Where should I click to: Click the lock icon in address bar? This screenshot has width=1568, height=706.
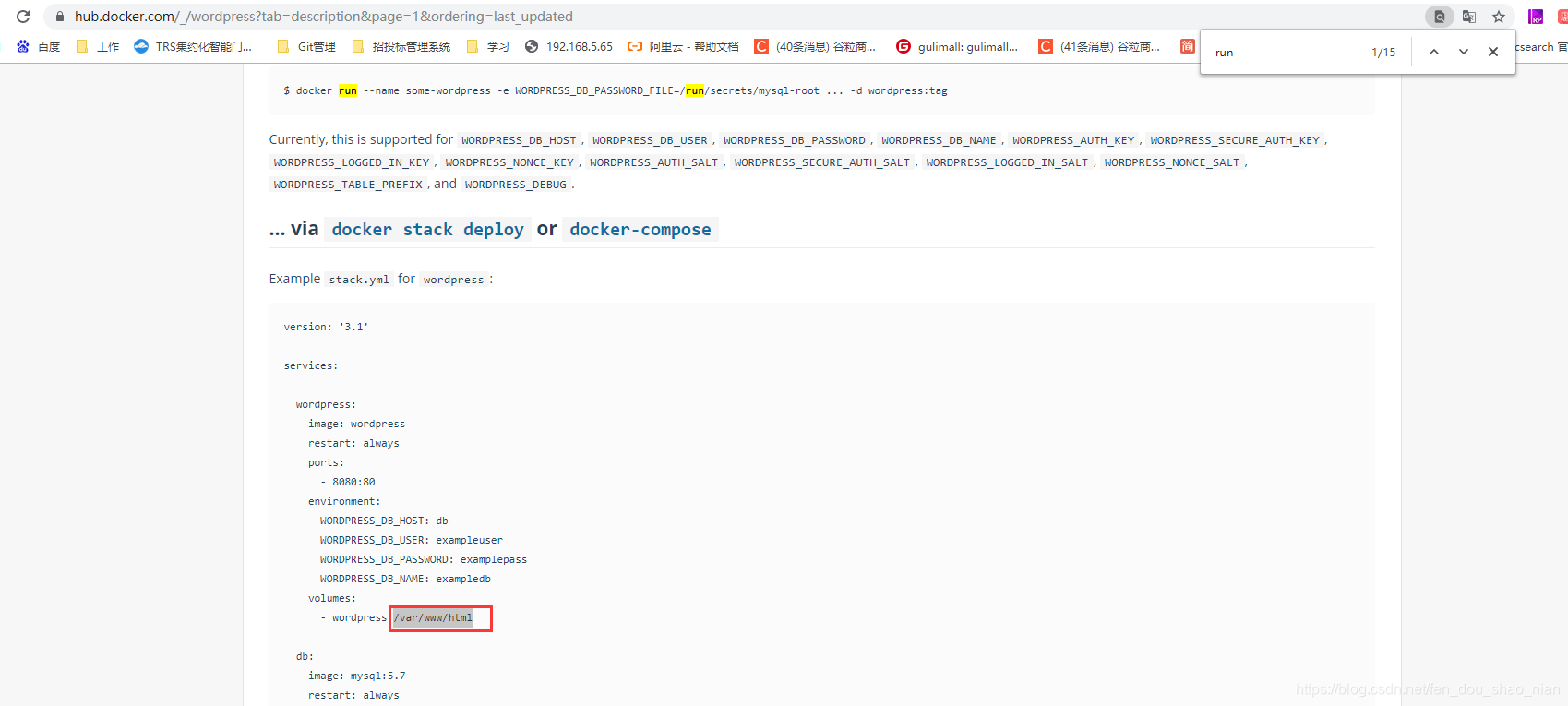60,17
